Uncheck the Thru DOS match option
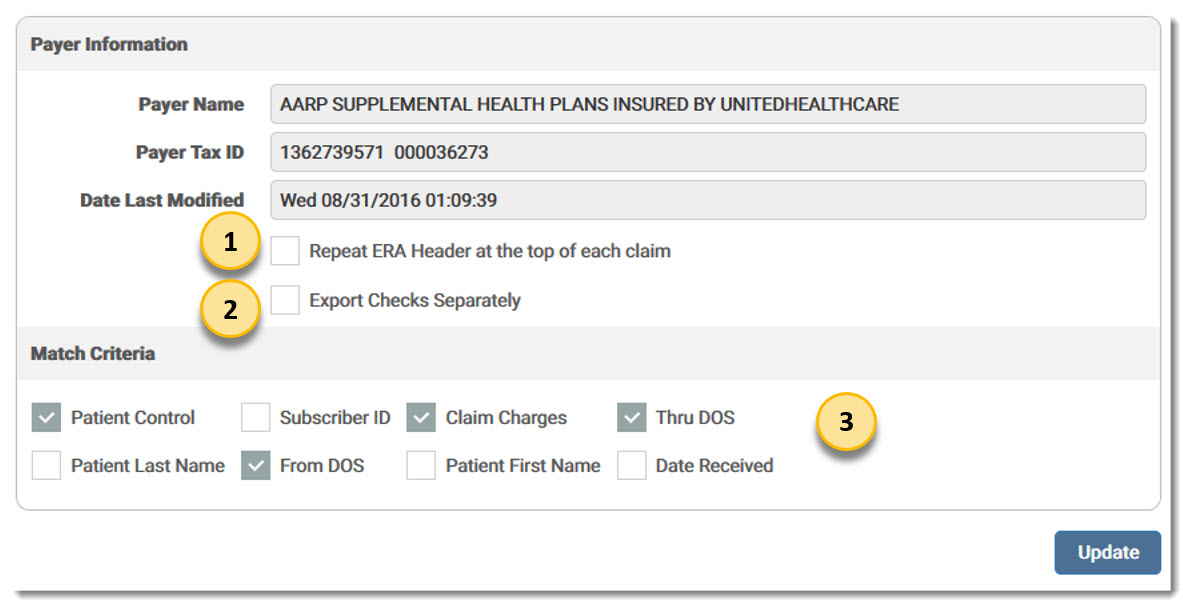Screen dimensions: 1183x607 tap(631, 417)
